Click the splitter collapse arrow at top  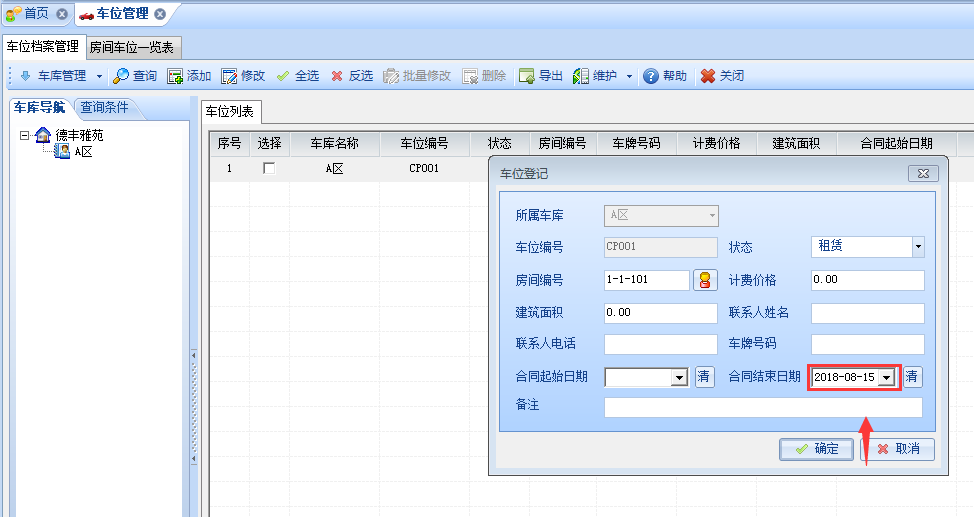click(194, 355)
